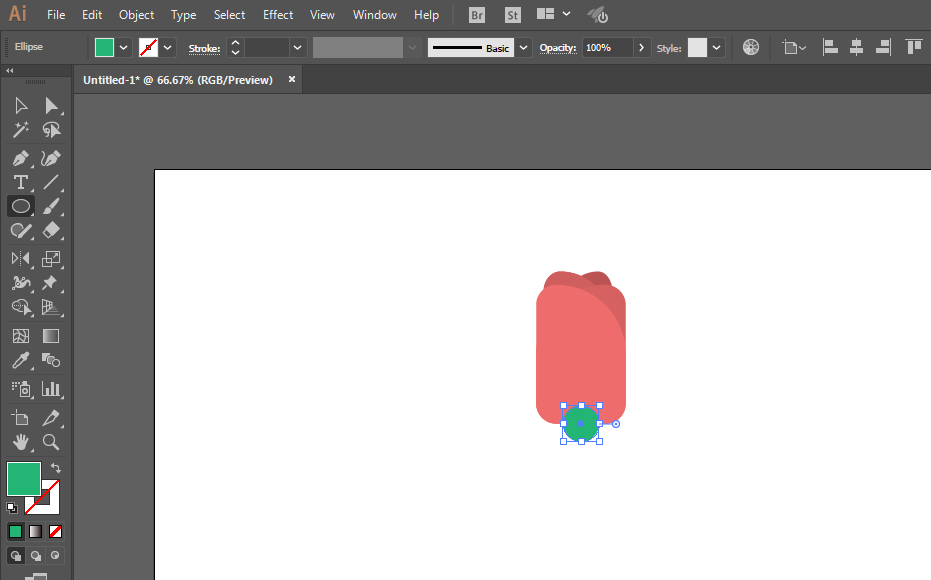This screenshot has height=580, width=931.
Task: Click the Opacity label link
Action: point(558,48)
